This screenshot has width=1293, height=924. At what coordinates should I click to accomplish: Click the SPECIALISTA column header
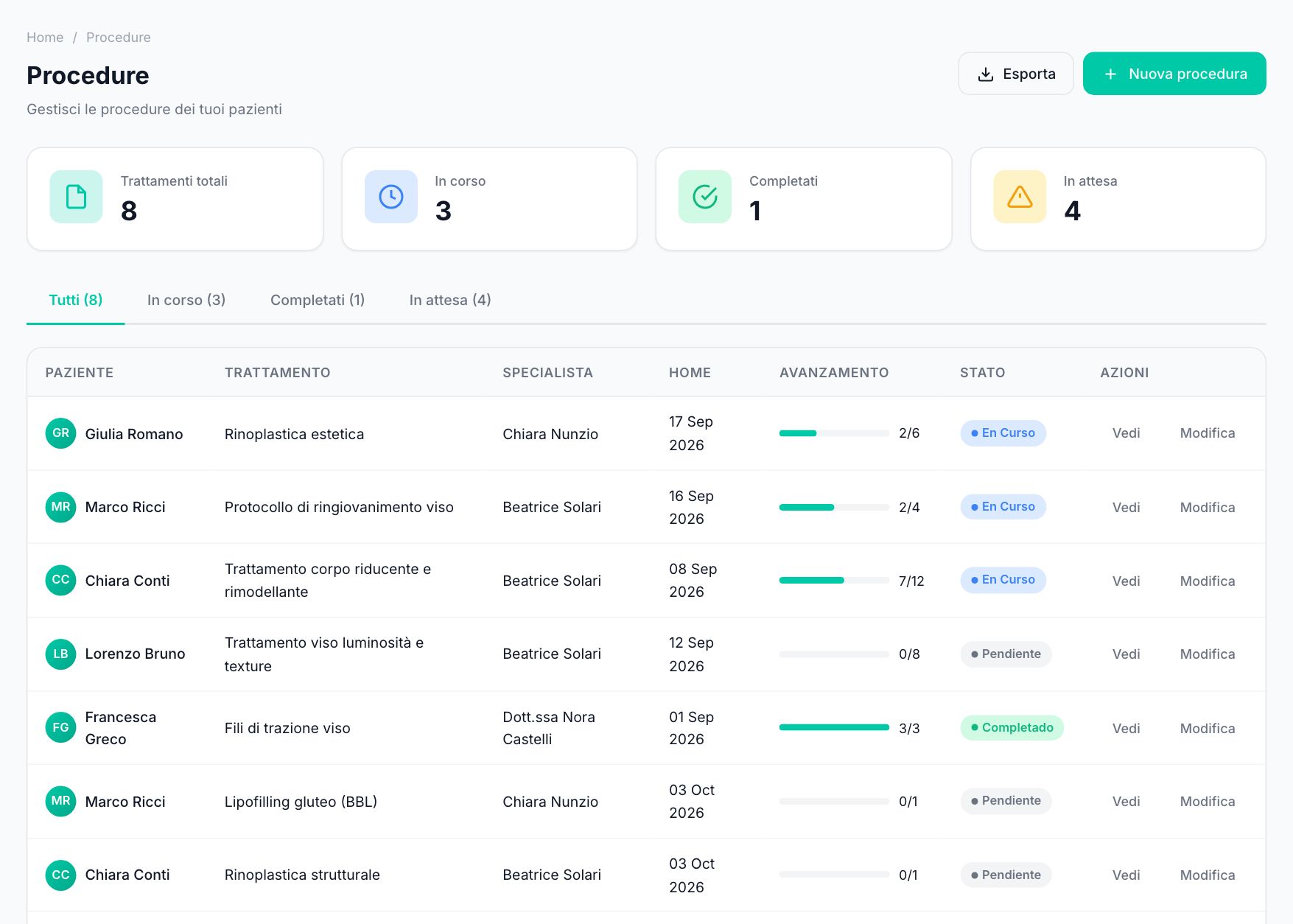tap(547, 373)
